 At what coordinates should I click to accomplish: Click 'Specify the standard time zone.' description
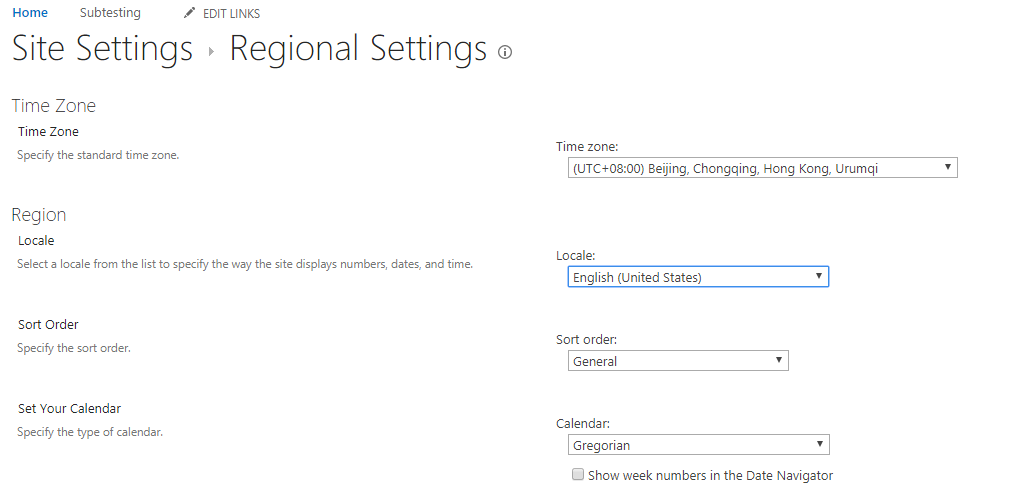(98, 155)
